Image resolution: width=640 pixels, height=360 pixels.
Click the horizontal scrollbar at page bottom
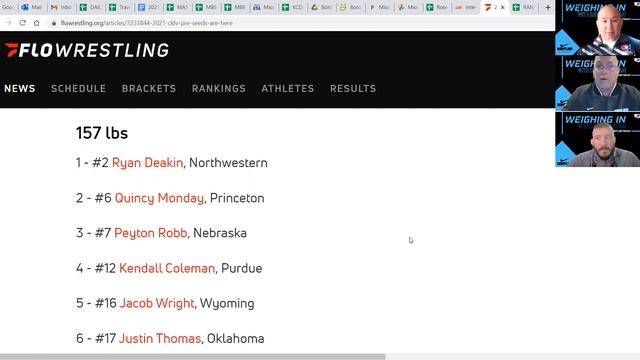tap(193, 357)
